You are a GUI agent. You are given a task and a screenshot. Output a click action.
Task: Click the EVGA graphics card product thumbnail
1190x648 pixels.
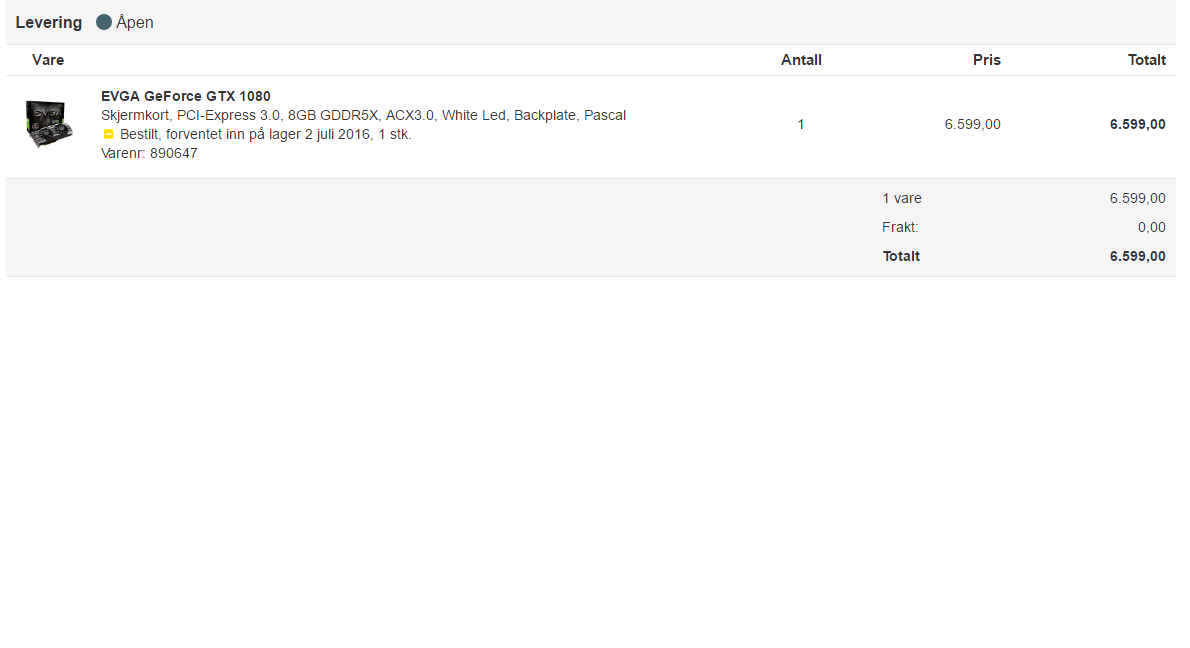(49, 123)
